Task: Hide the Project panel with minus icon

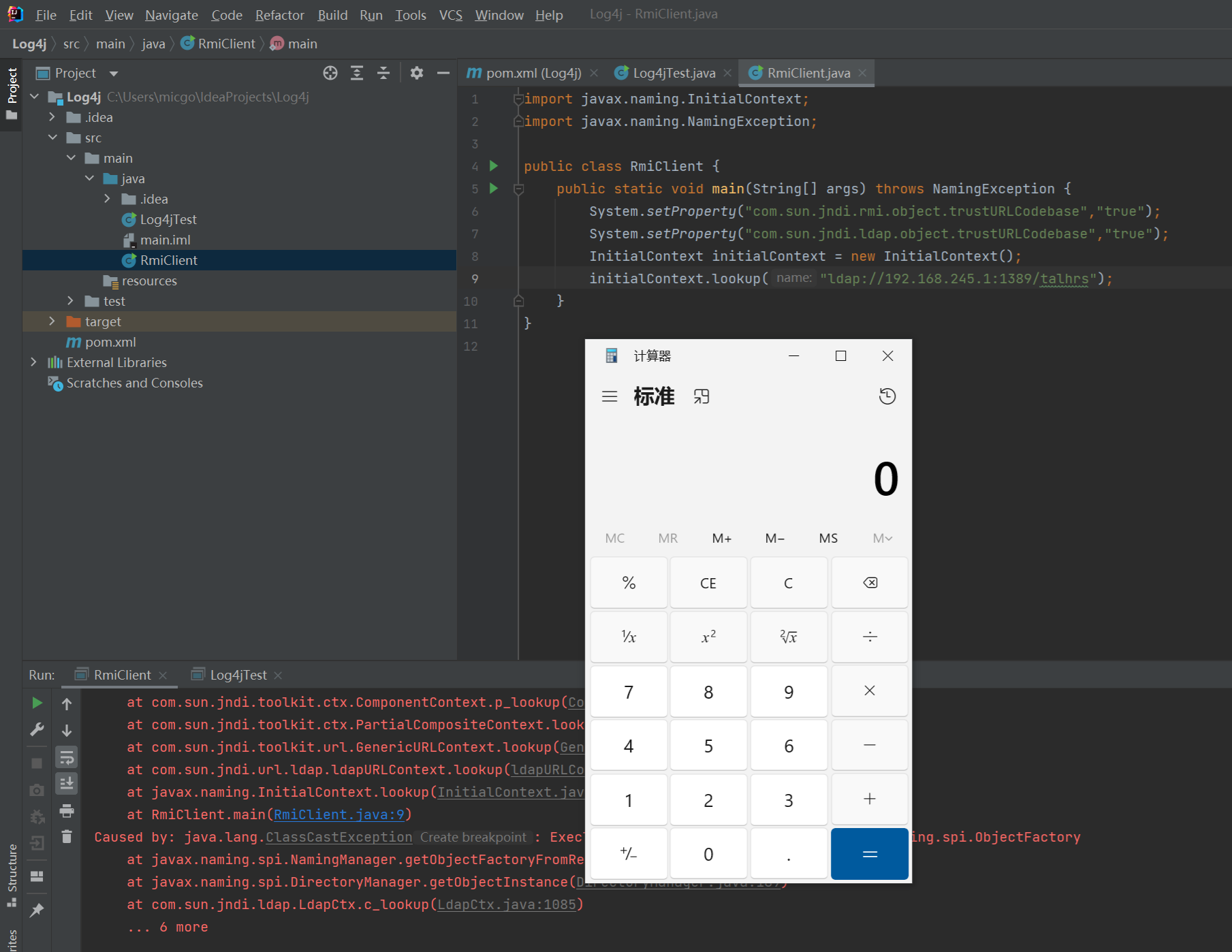Action: [443, 73]
